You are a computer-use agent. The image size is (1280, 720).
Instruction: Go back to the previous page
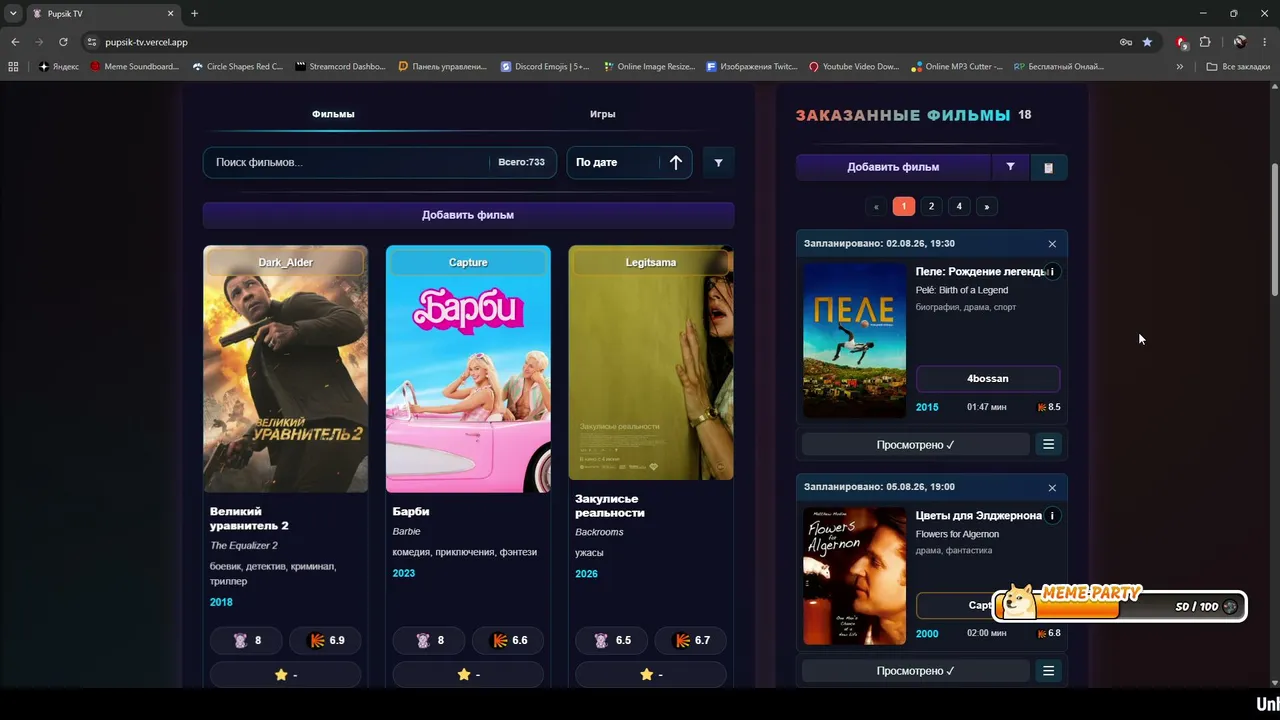[x=15, y=42]
